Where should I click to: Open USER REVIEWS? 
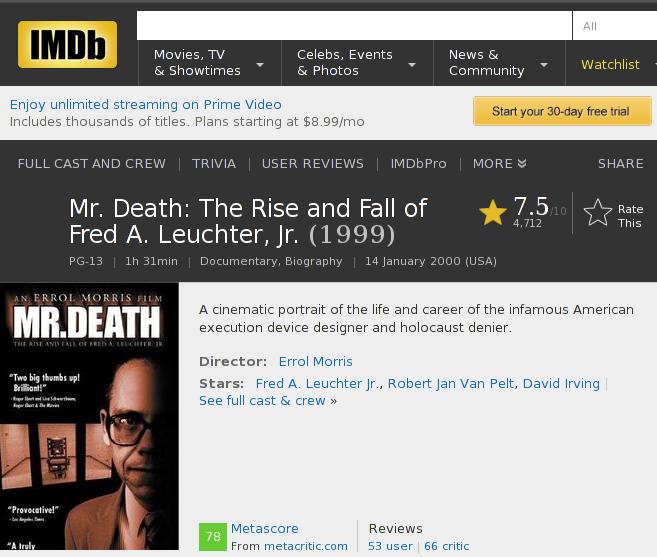tap(313, 163)
